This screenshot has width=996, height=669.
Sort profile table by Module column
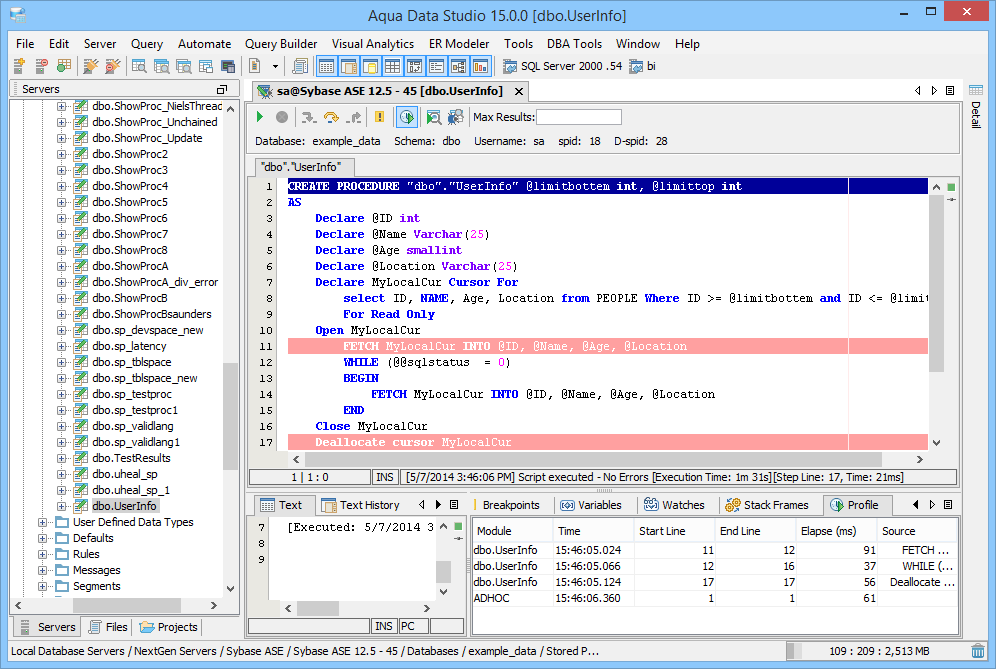[x=513, y=531]
